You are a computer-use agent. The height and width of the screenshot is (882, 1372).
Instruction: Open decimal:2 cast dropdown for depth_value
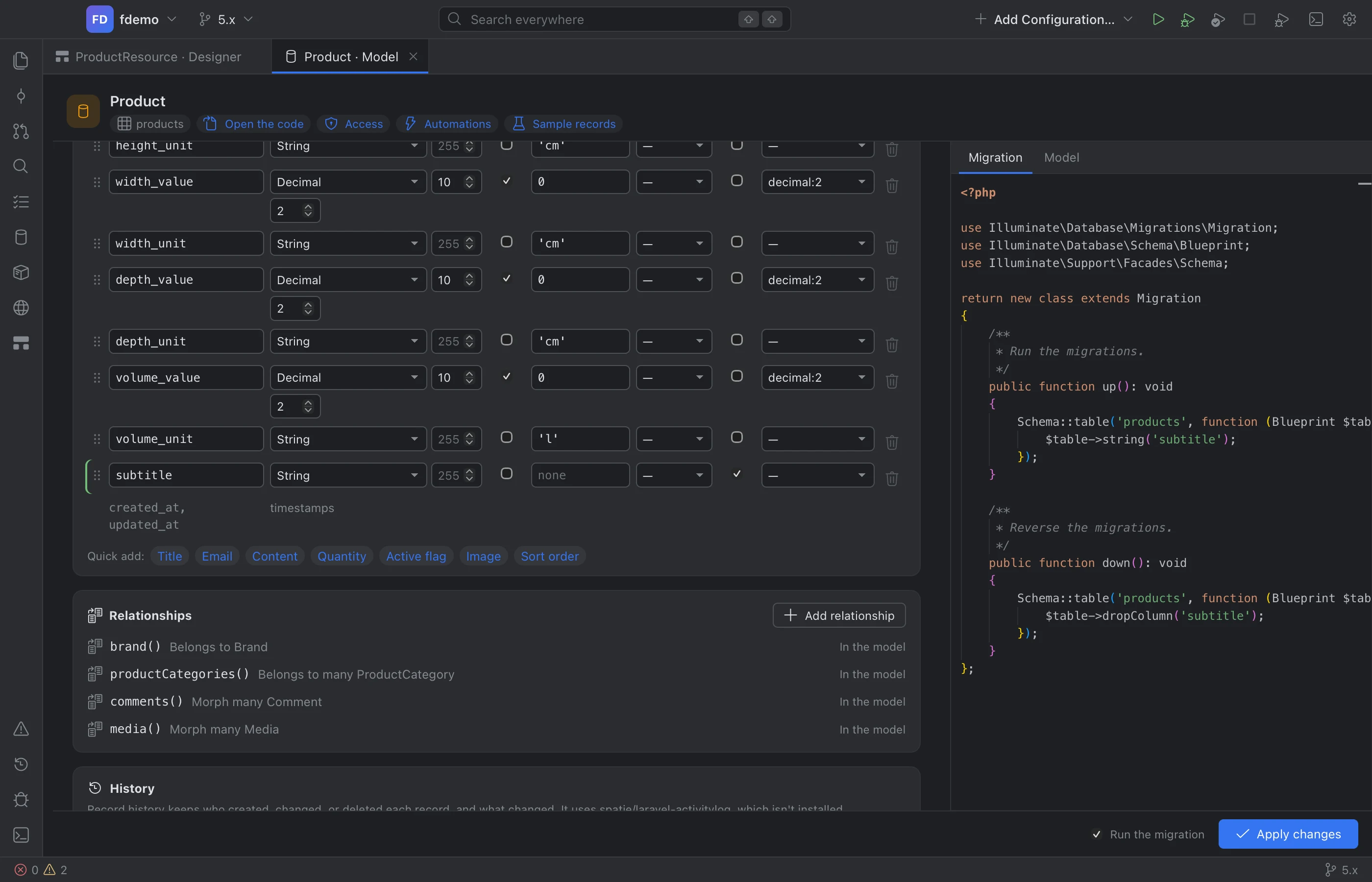[x=817, y=279]
